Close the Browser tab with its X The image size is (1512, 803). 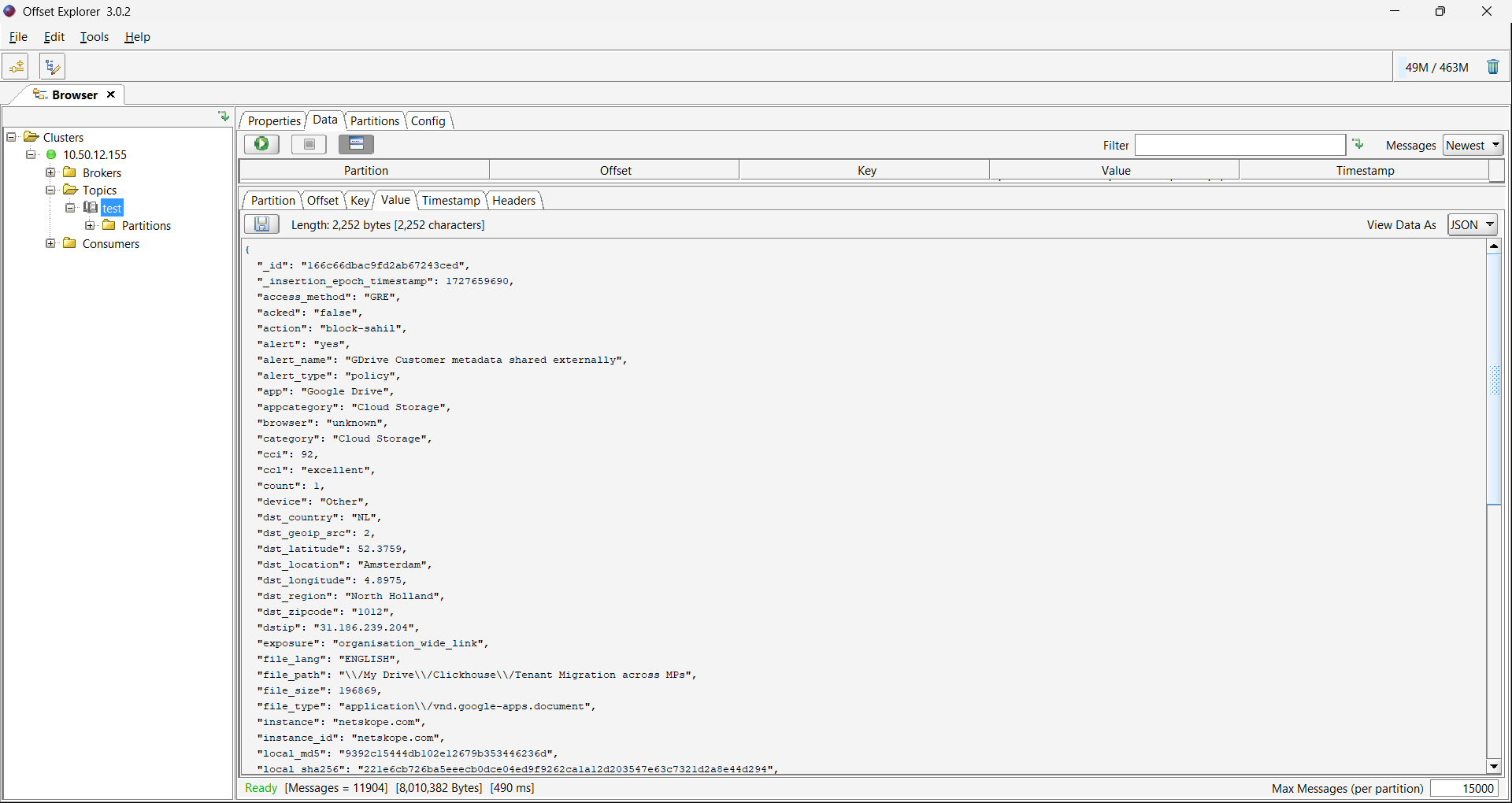click(x=111, y=94)
